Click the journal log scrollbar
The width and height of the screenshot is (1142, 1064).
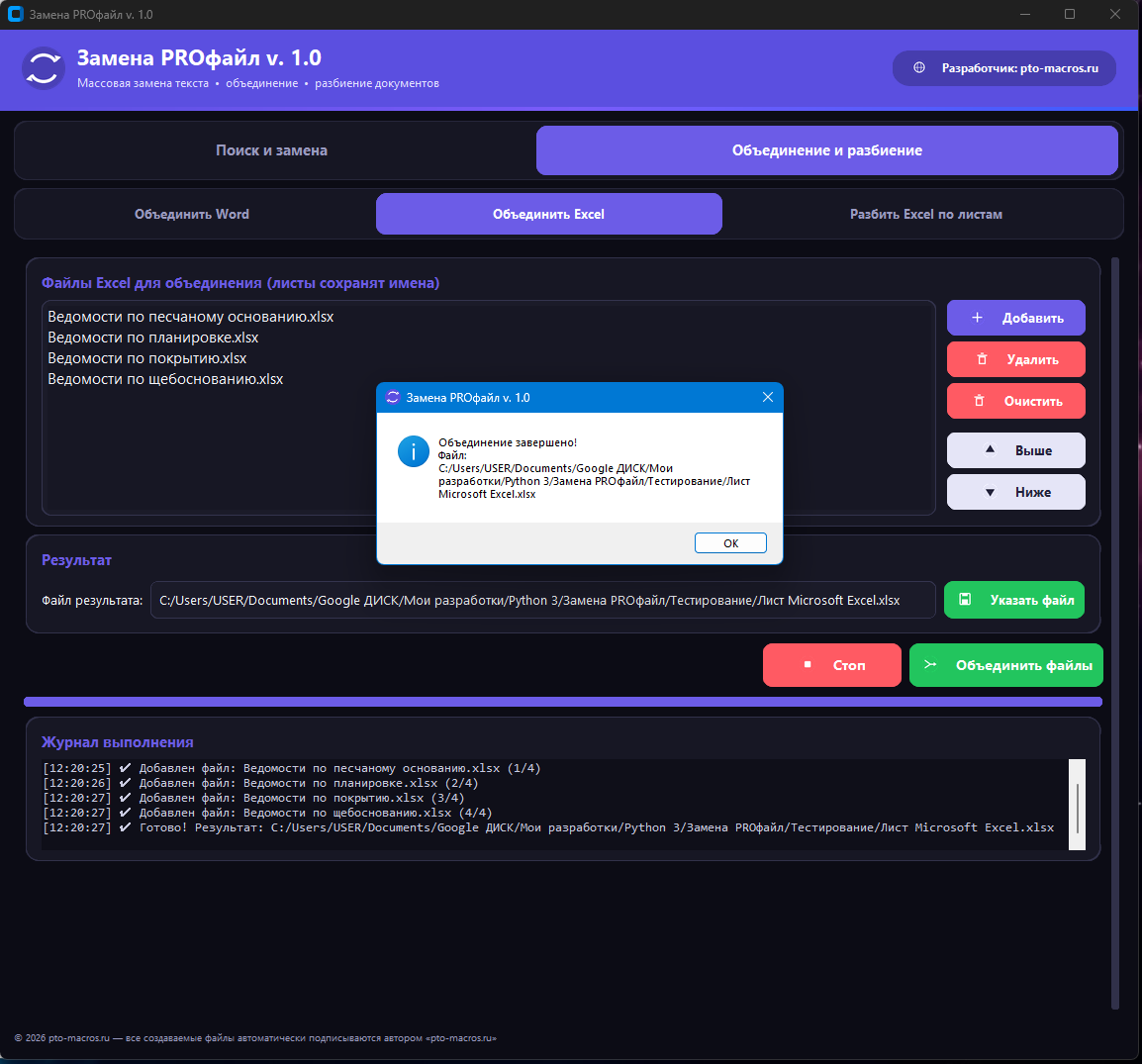1077,804
